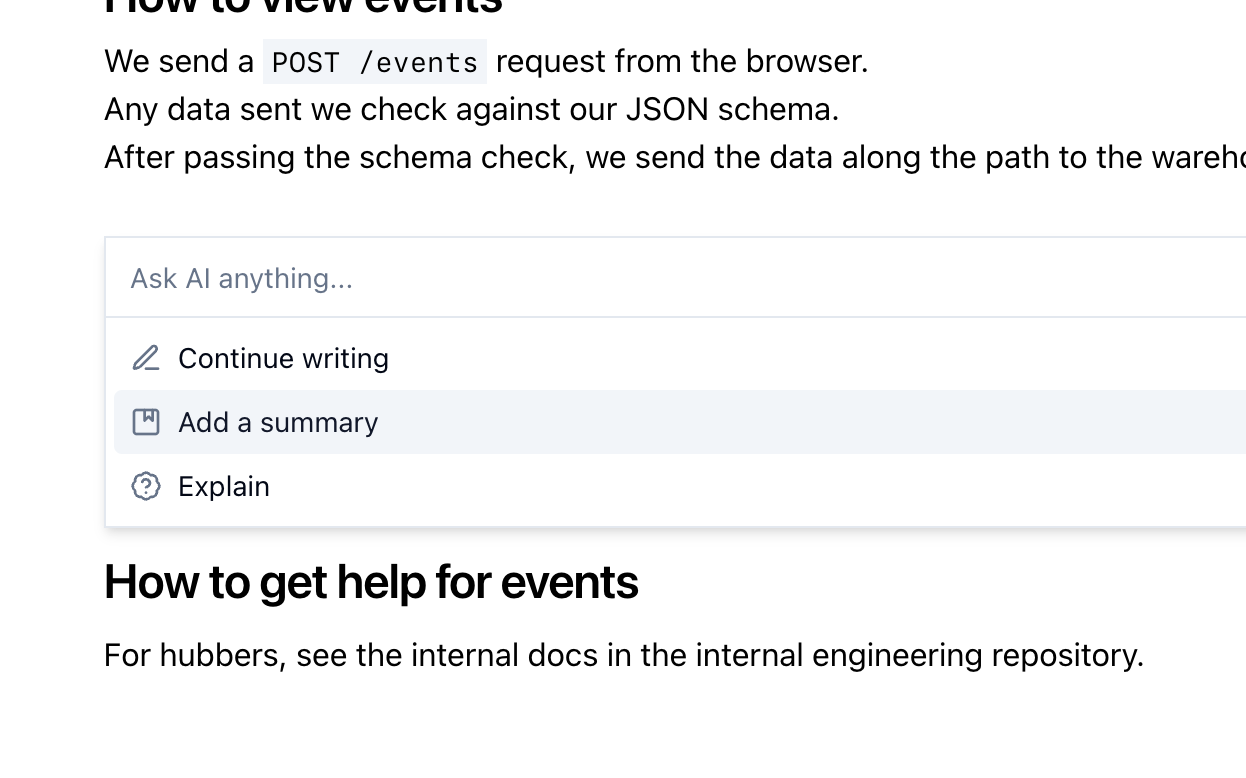The width and height of the screenshot is (1246, 778).
Task: Click the words "We send a"
Action: (179, 62)
